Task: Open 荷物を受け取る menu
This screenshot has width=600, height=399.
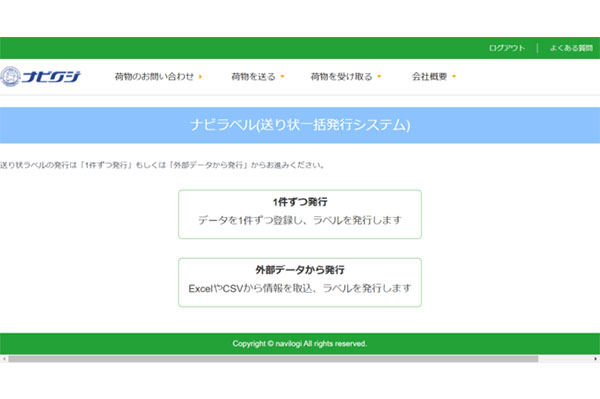Action: [341, 77]
